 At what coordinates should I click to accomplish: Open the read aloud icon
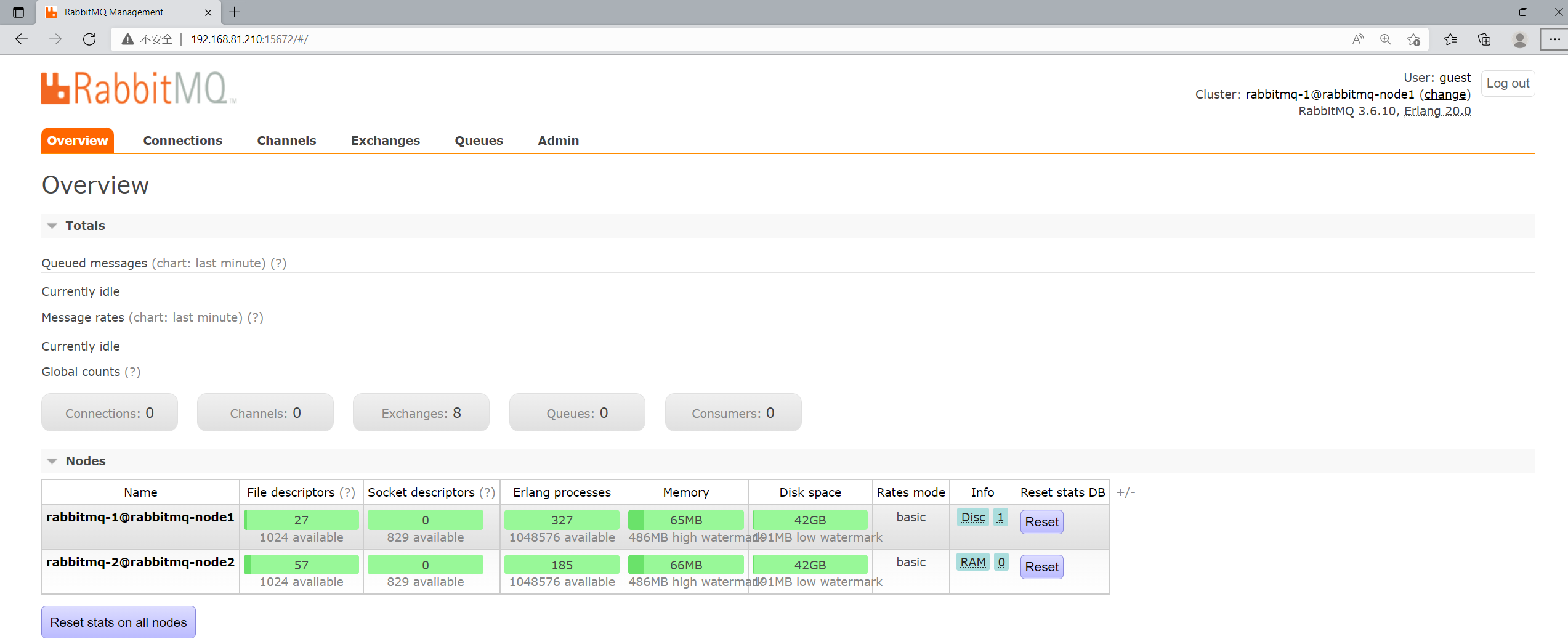point(1358,39)
